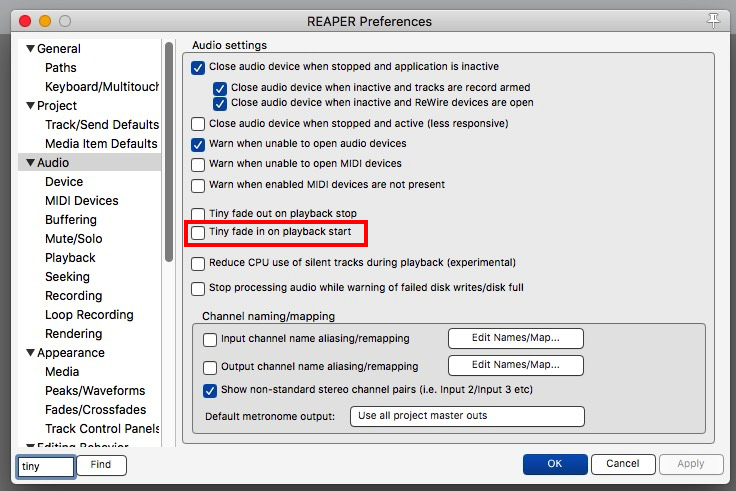Open Edit Names/Map for output channels
Image resolution: width=736 pixels, height=491 pixels.
click(515, 365)
